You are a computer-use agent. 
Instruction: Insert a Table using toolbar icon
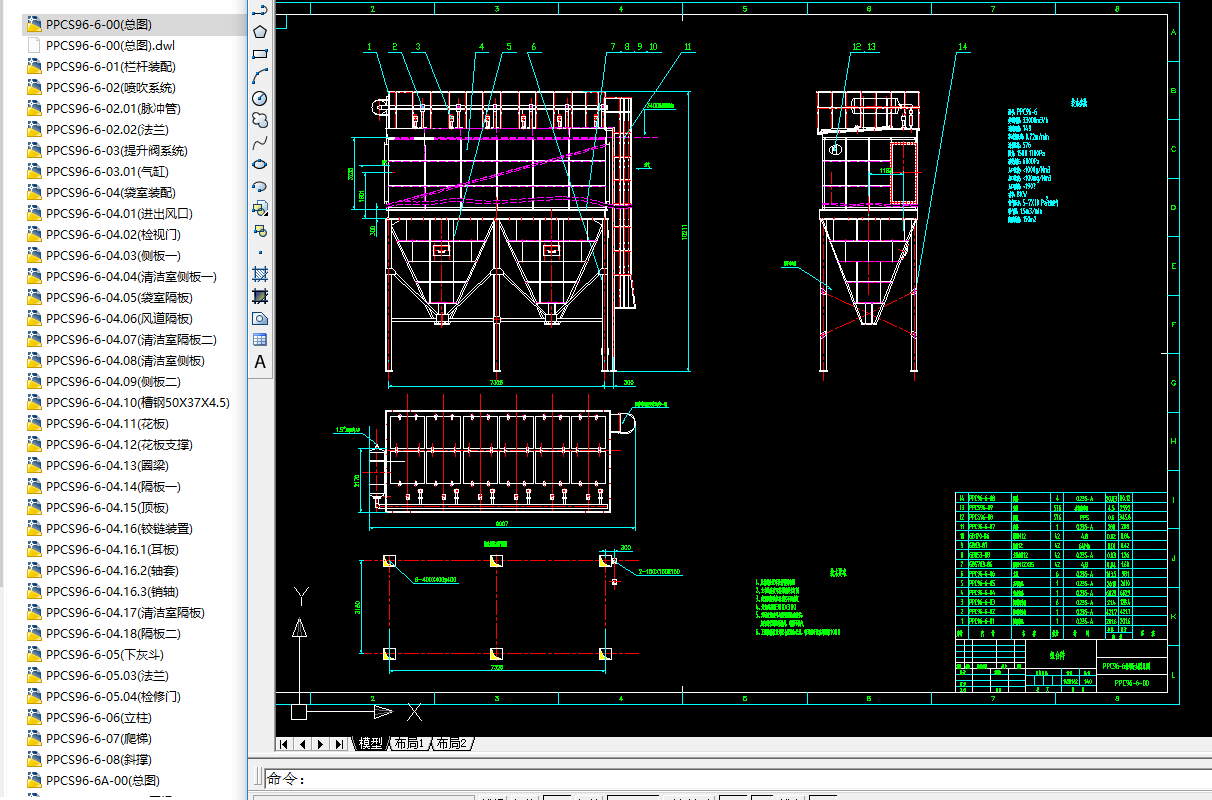260,340
